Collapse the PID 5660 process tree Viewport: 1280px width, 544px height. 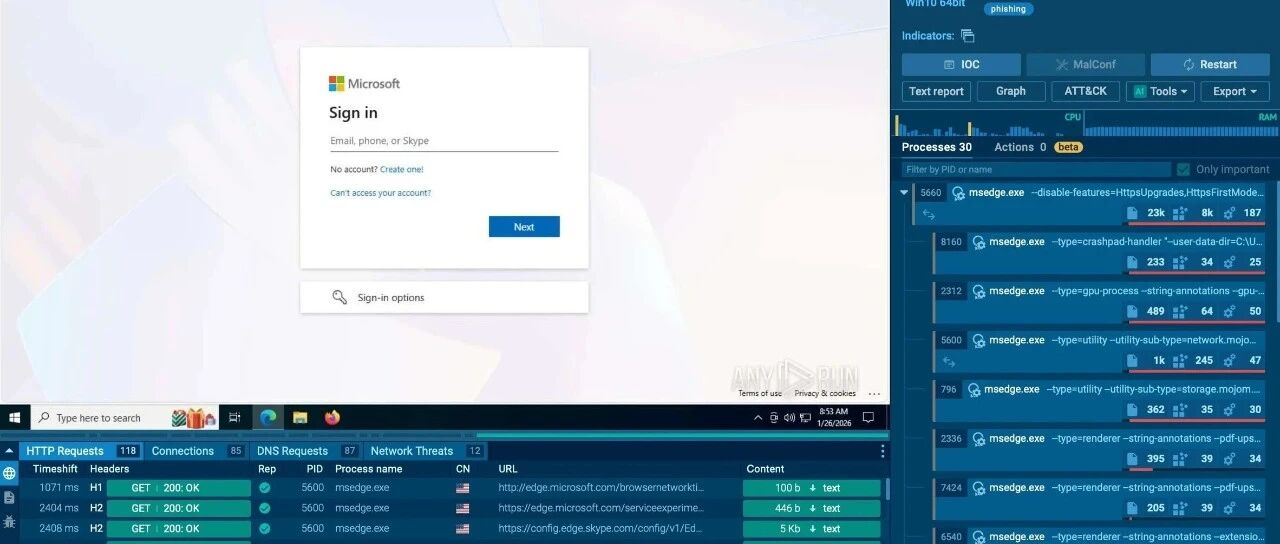(x=904, y=193)
